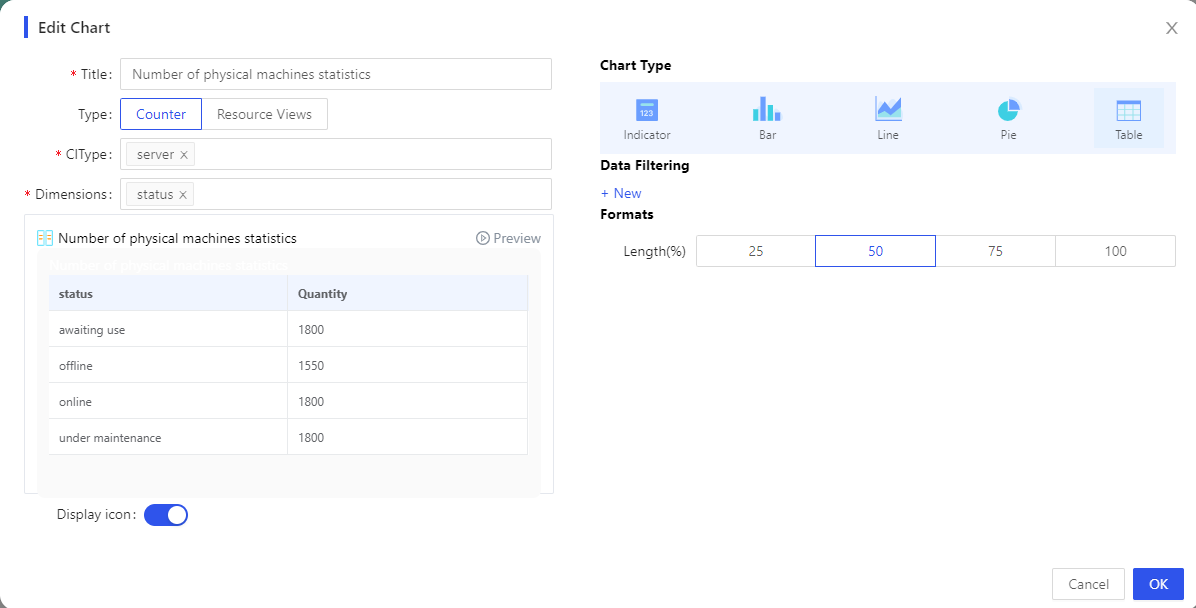The width and height of the screenshot is (1196, 608).
Task: Choose the Counter type option
Action: (161, 114)
